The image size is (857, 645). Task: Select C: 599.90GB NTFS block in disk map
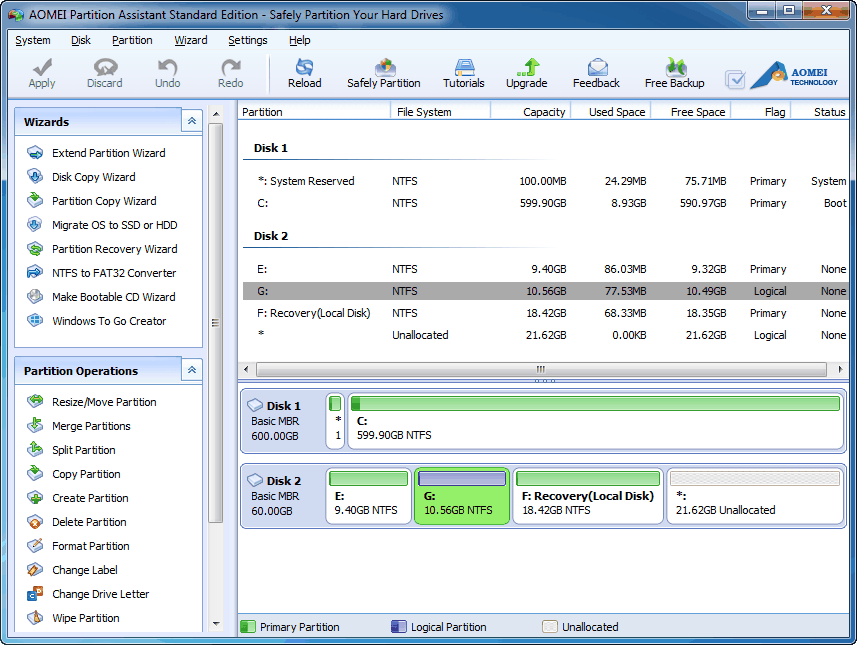click(x=595, y=421)
